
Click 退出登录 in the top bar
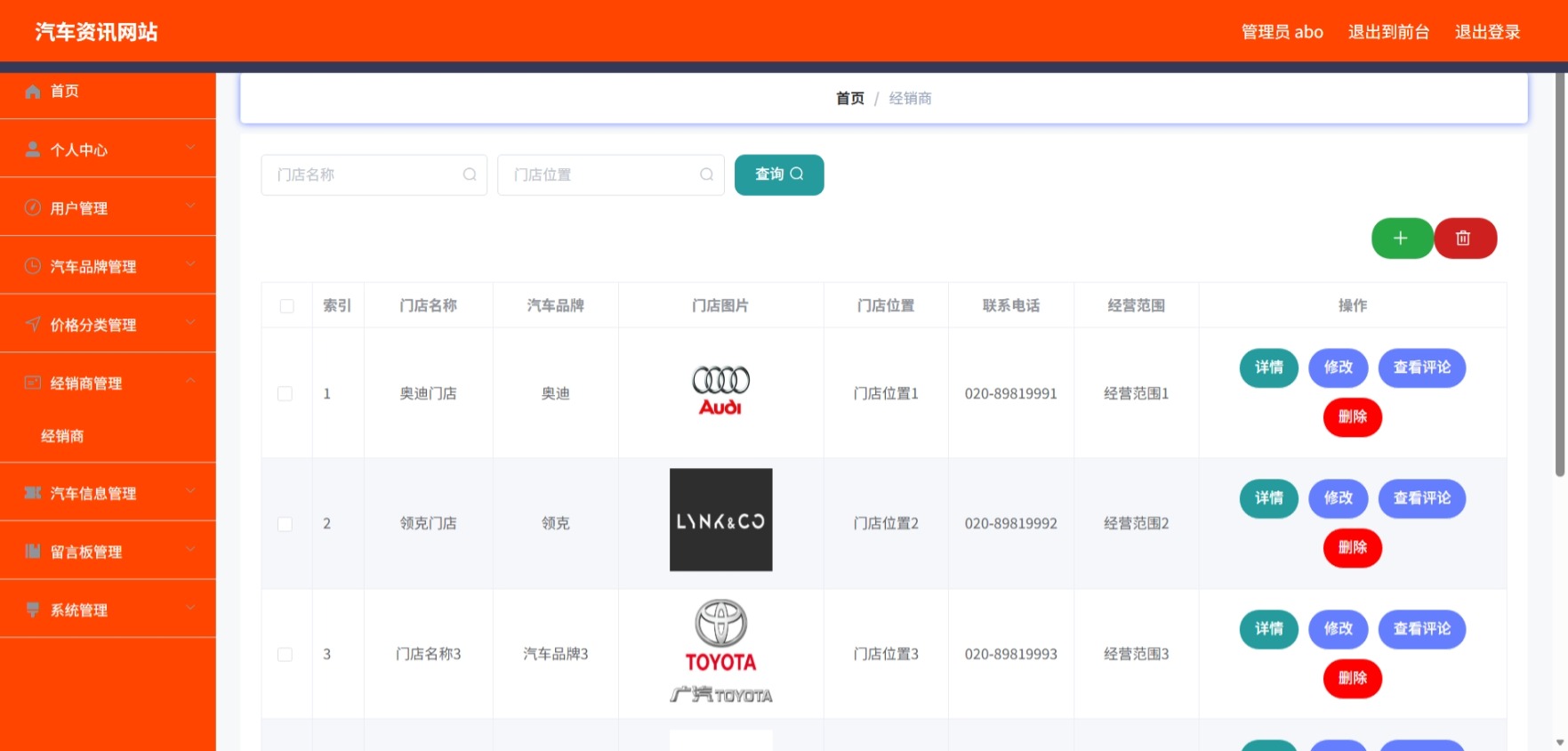tap(1487, 32)
